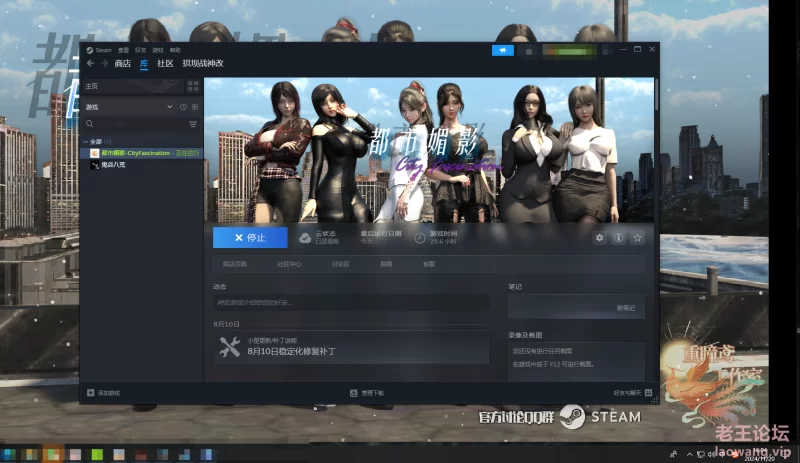Click the green taskbar app icon
This screenshot has width=800, height=463.
[97, 454]
